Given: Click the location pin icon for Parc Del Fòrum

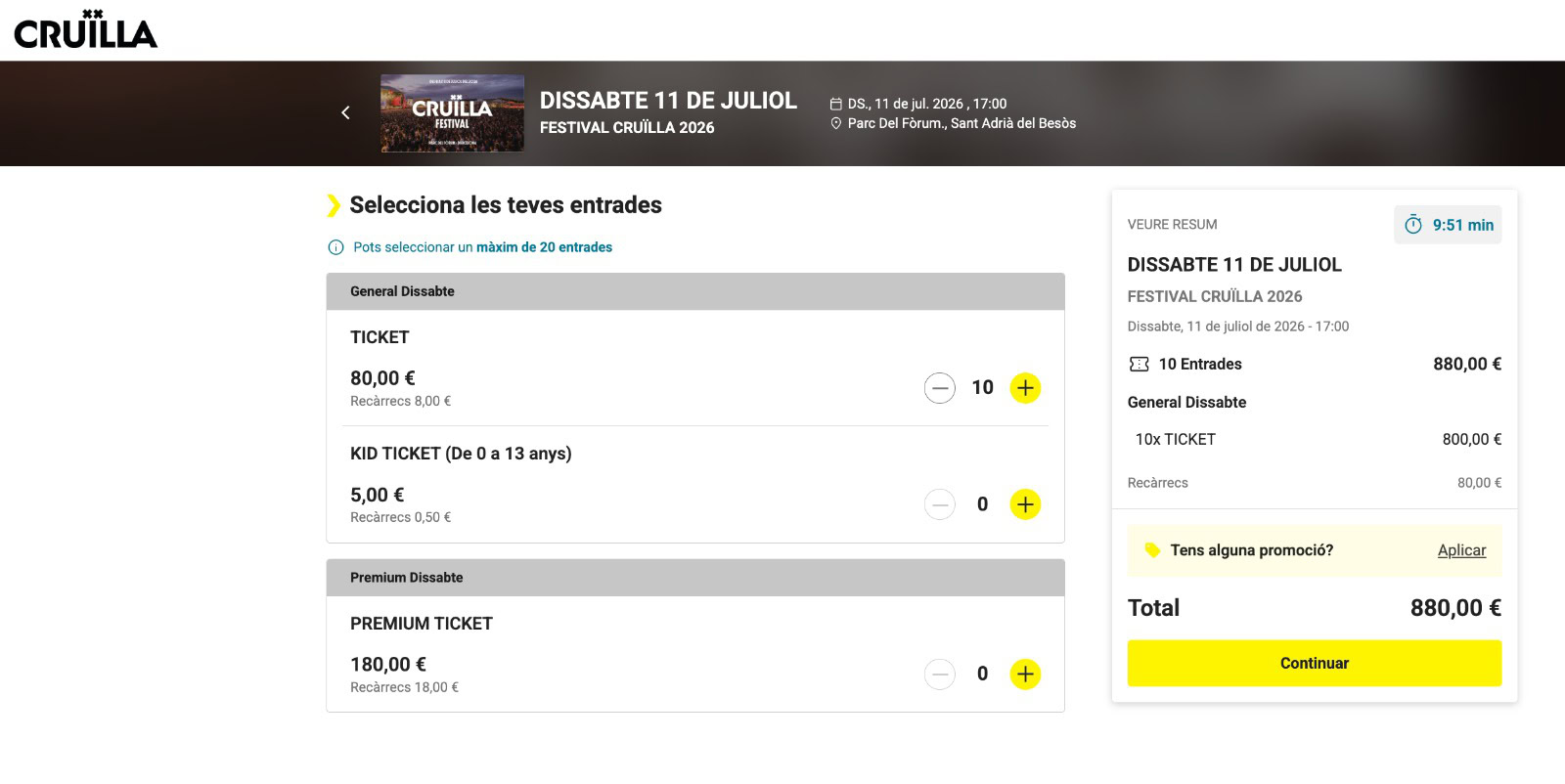Looking at the screenshot, I should coord(836,123).
